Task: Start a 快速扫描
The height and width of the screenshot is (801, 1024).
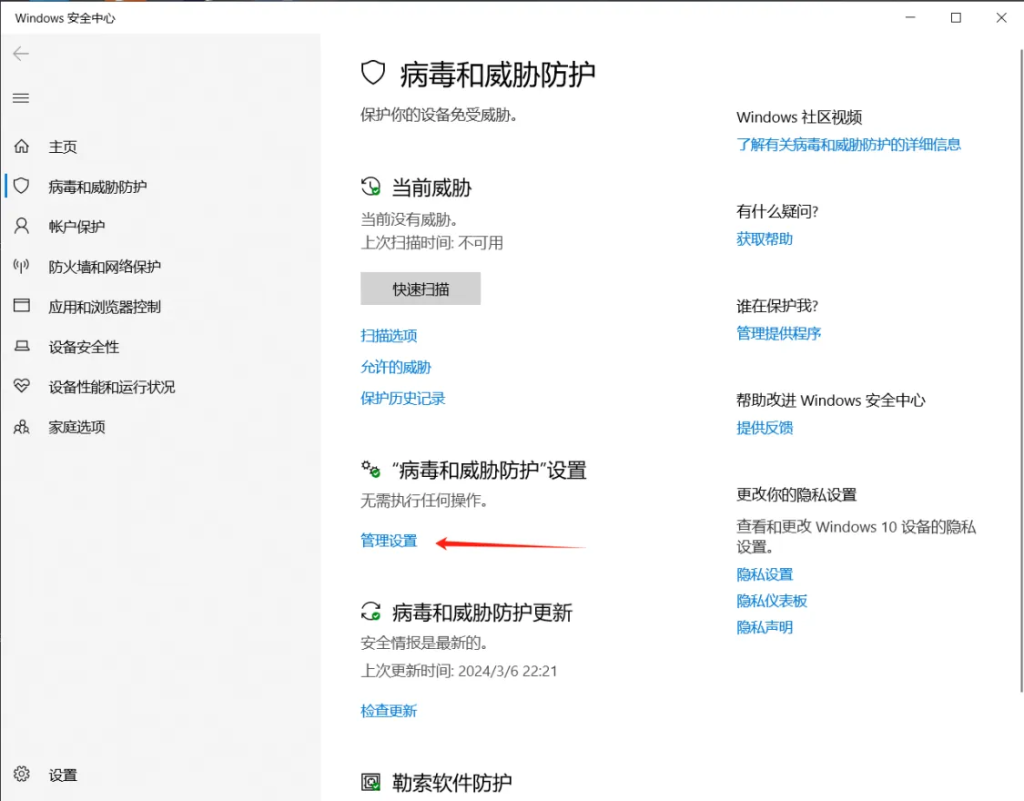Action: (421, 289)
